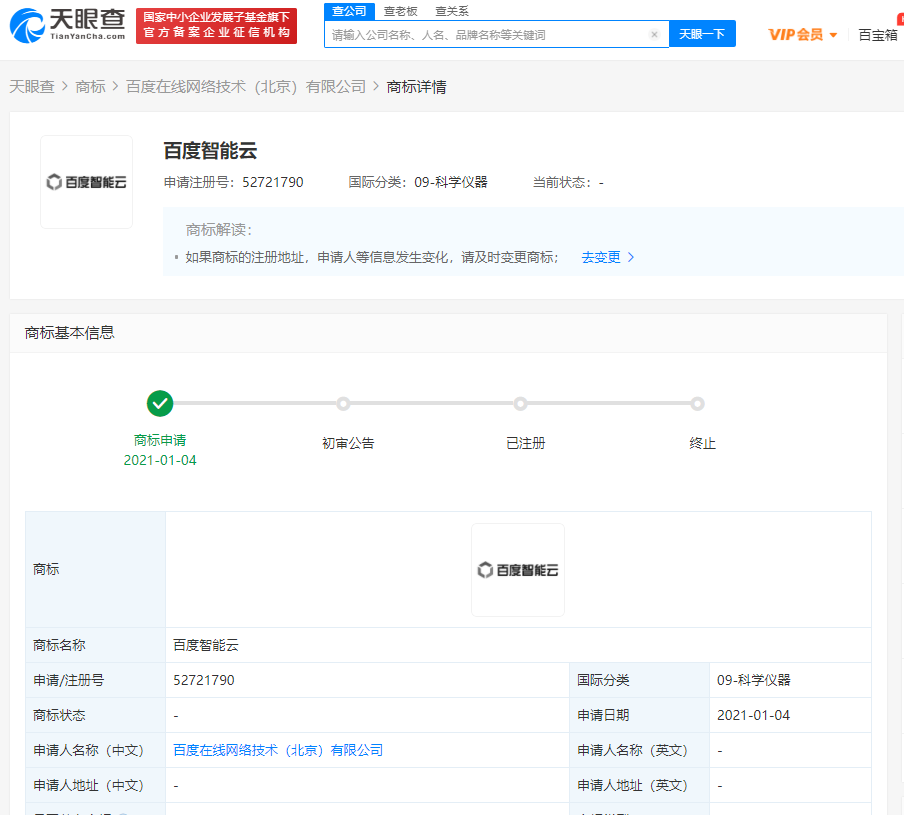Click the 初审公告 progress step circle
The image size is (904, 815).
point(343,404)
